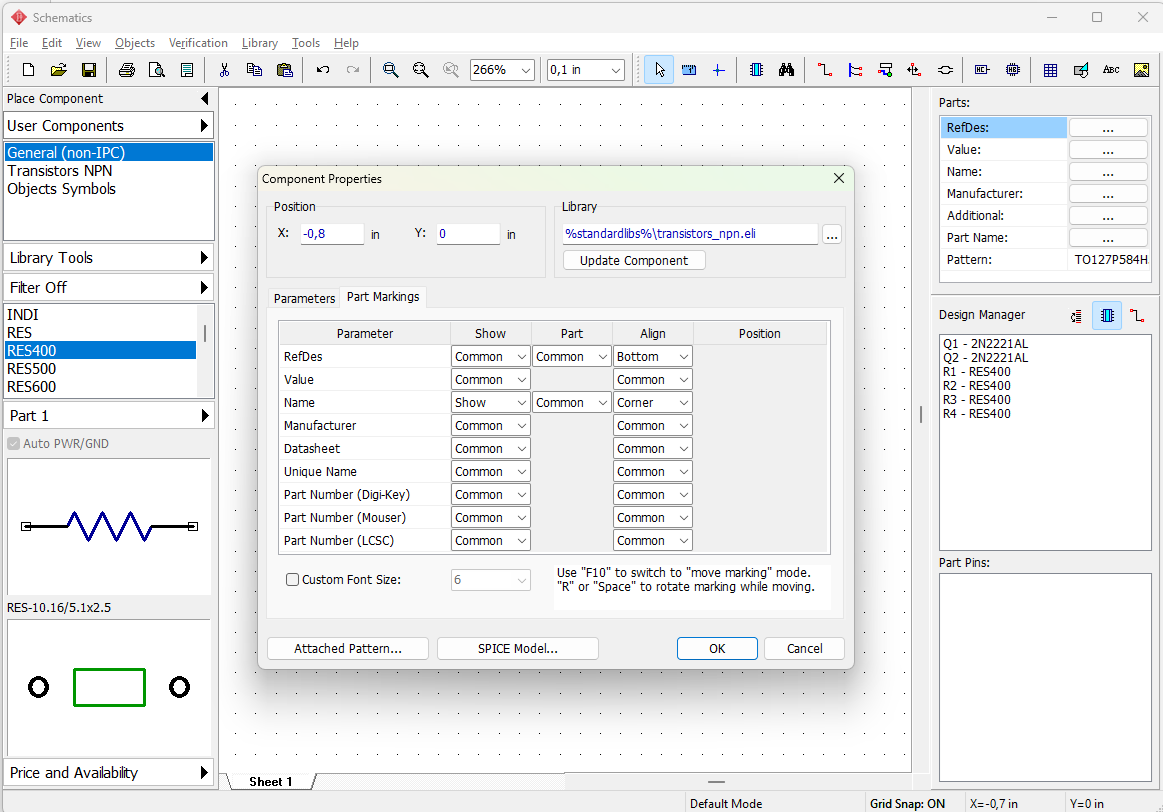Screen dimensions: 1163x812
Task: Click the Save floppy disk icon
Action: click(88, 70)
